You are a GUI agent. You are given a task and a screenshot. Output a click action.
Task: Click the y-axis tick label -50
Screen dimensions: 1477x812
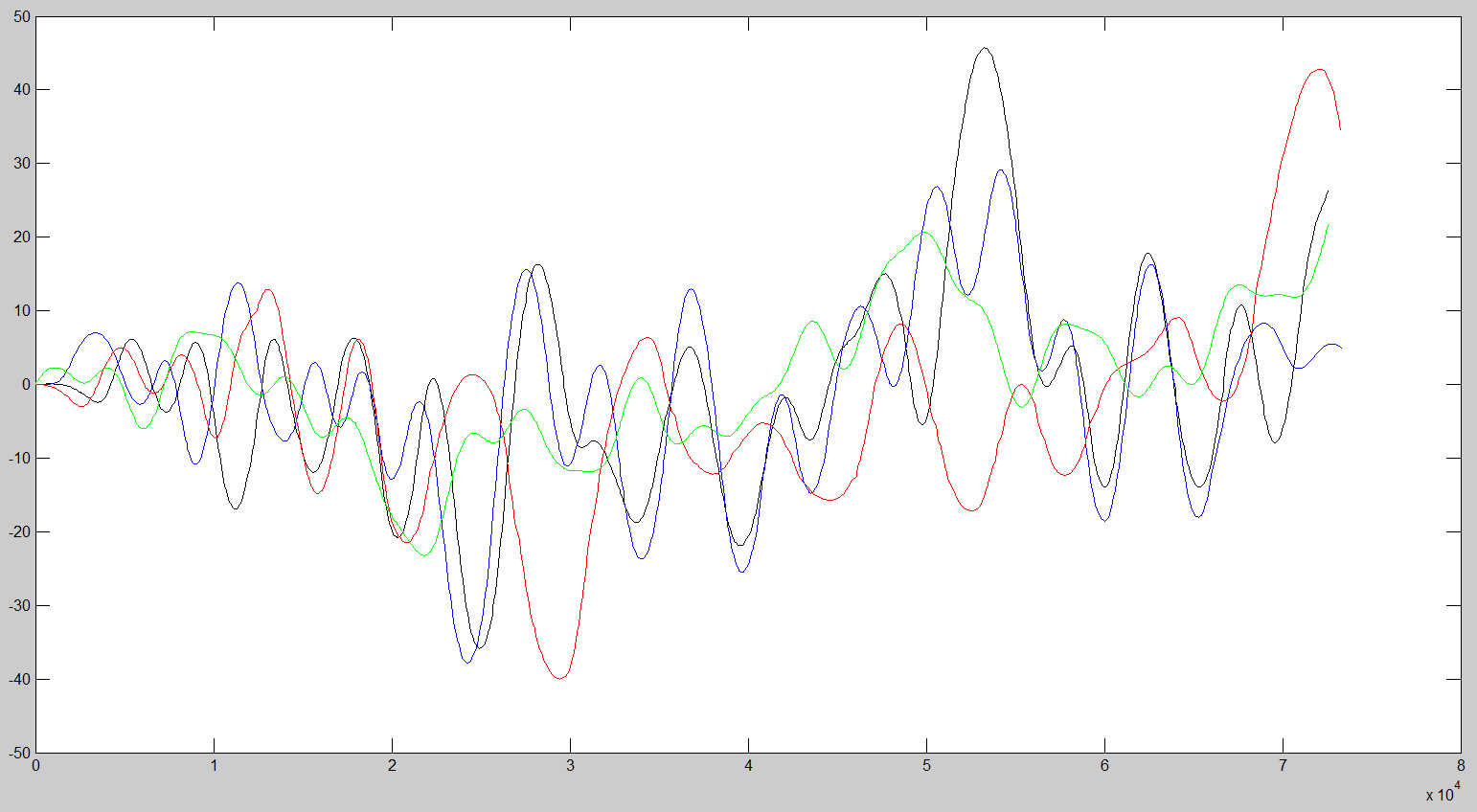20,754
